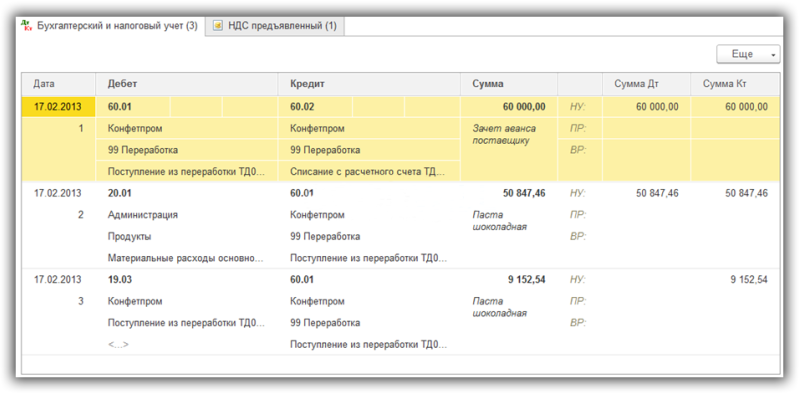Sort by the Дебет column header

click(x=187, y=84)
